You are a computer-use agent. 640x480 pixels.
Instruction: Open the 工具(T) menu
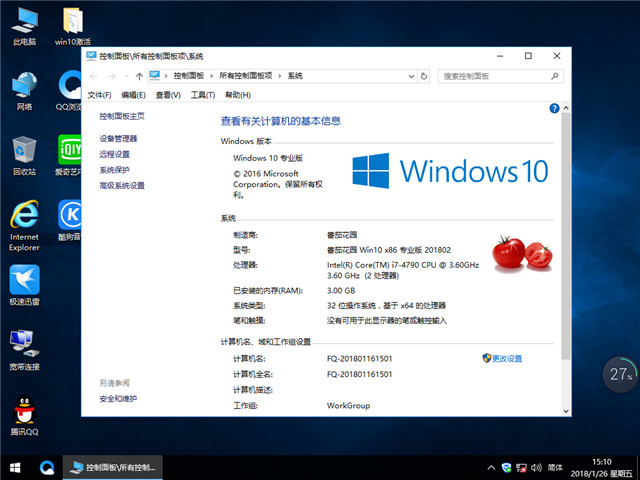point(203,95)
